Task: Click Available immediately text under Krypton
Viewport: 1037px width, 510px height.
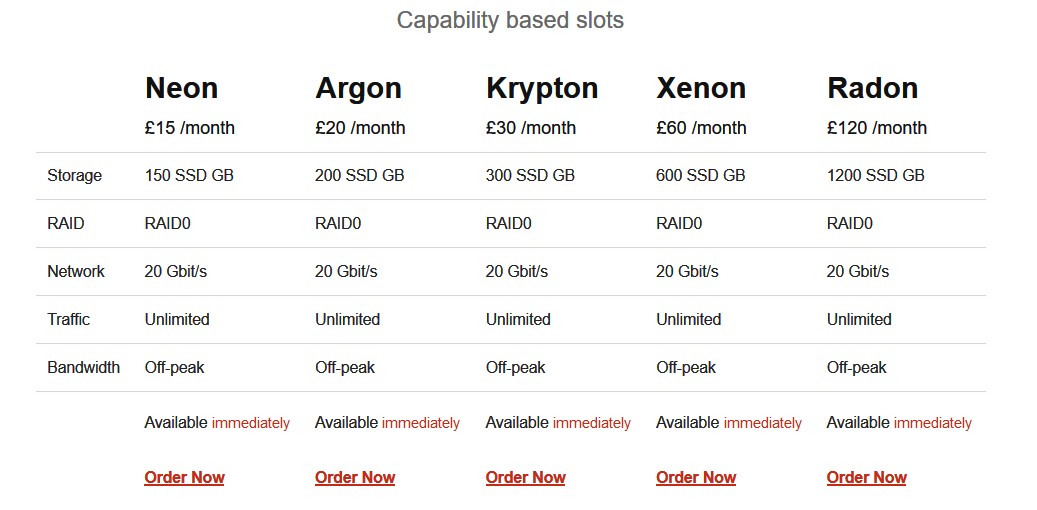Action: tap(558, 423)
